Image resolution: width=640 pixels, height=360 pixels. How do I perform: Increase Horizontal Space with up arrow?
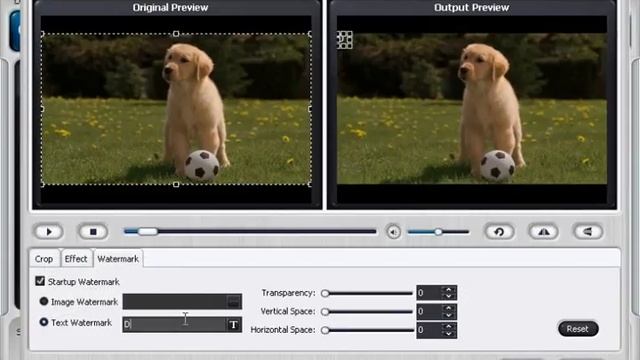coord(449,327)
